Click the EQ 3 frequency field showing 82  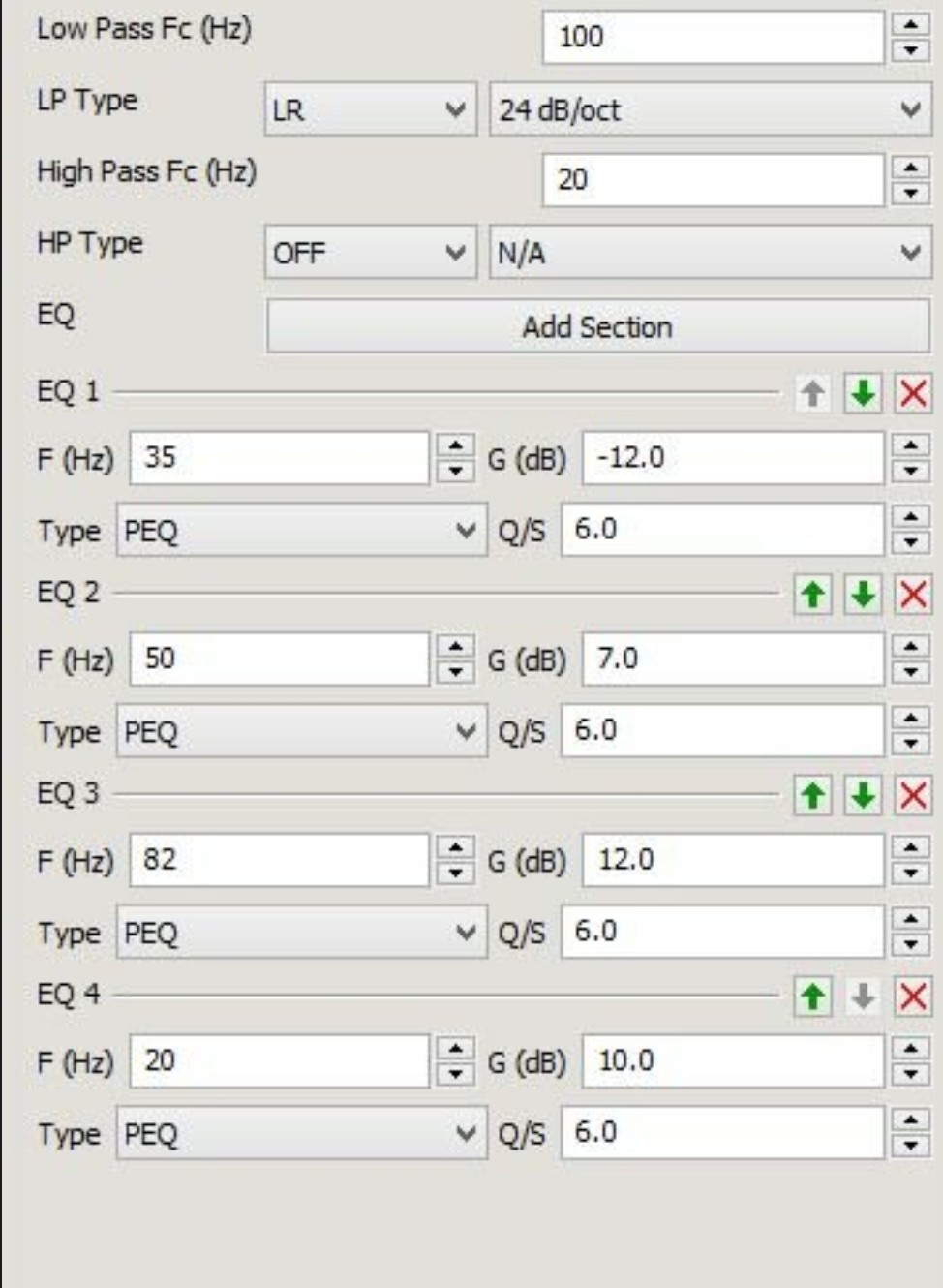280,860
